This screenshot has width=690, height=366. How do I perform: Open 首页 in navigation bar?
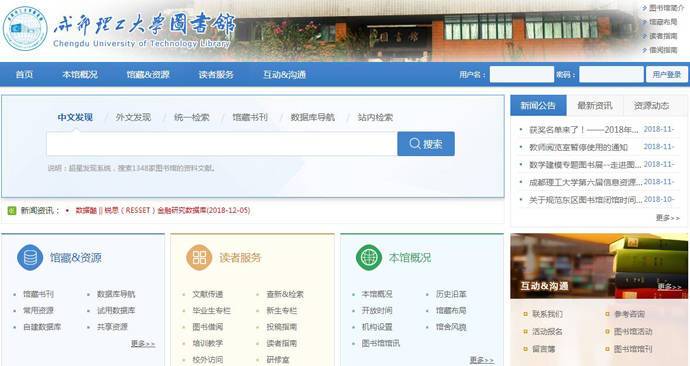pos(24,75)
